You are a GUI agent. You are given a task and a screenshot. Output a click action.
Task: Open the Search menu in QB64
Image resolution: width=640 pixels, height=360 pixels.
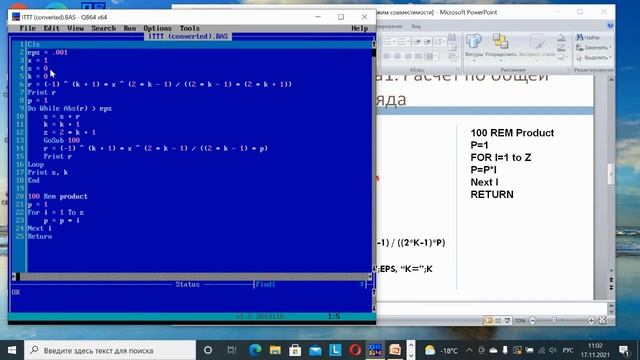pos(103,28)
